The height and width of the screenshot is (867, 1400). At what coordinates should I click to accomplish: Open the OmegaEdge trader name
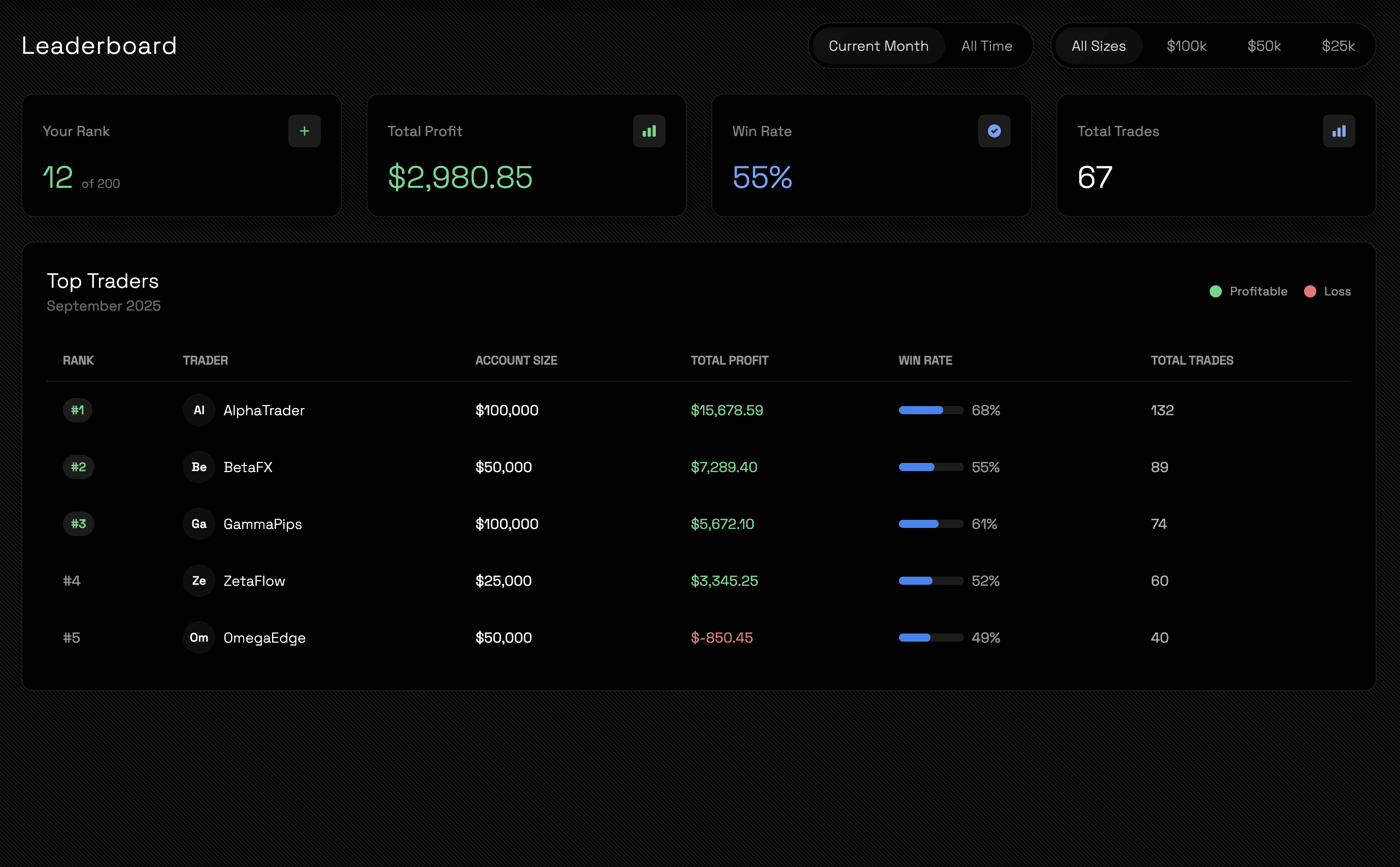[x=264, y=638]
